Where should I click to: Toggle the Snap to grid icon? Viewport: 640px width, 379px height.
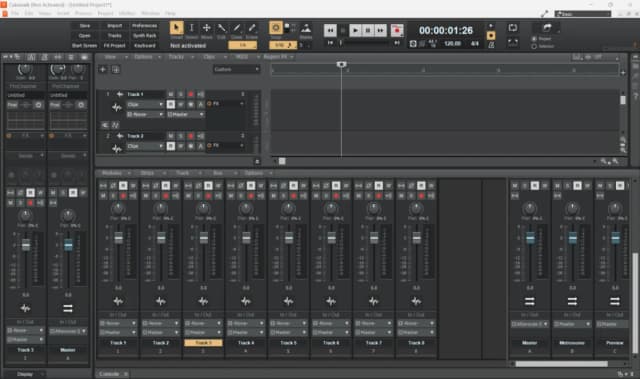click(x=276, y=28)
